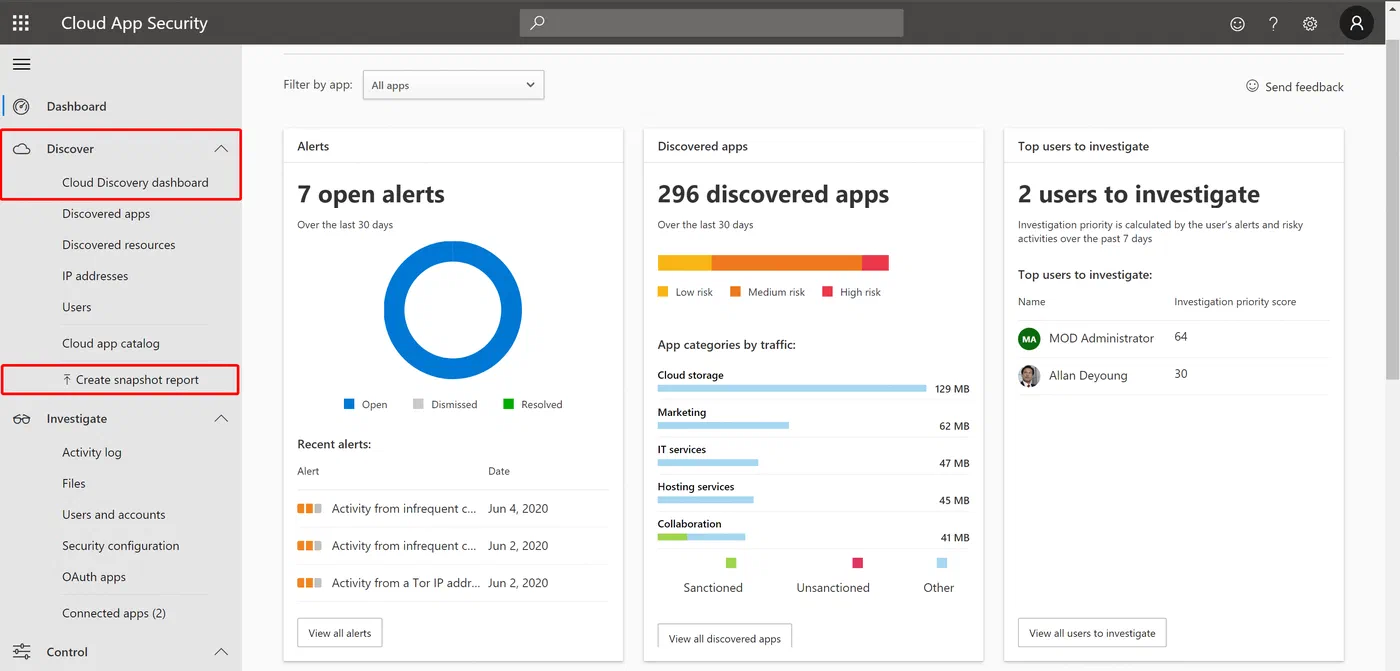Click the Sanctioned green legend square
The width and height of the screenshot is (1400, 671).
pyautogui.click(x=731, y=563)
